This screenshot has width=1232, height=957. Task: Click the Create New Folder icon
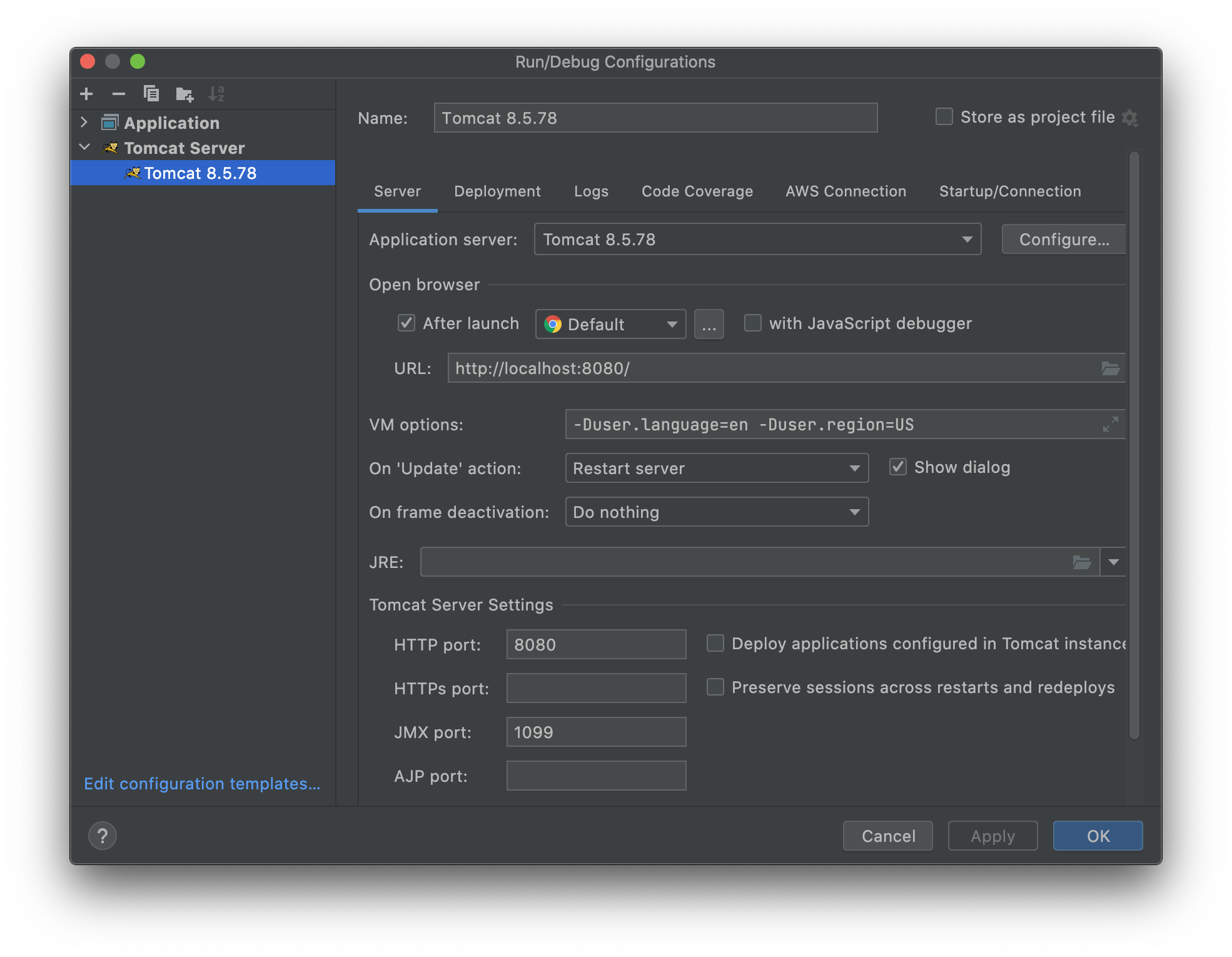pos(184,94)
